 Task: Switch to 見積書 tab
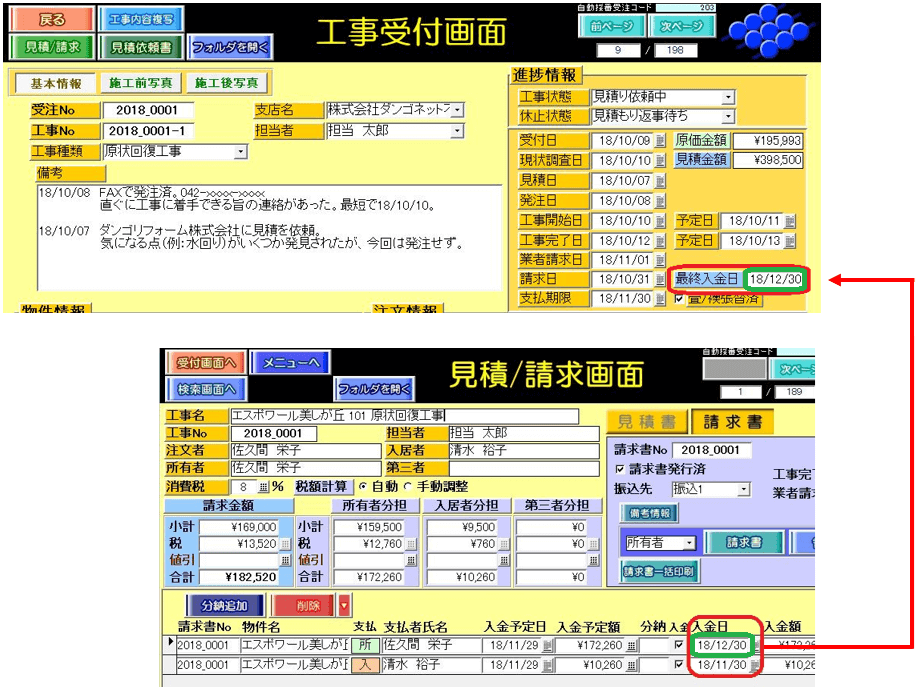[646, 422]
